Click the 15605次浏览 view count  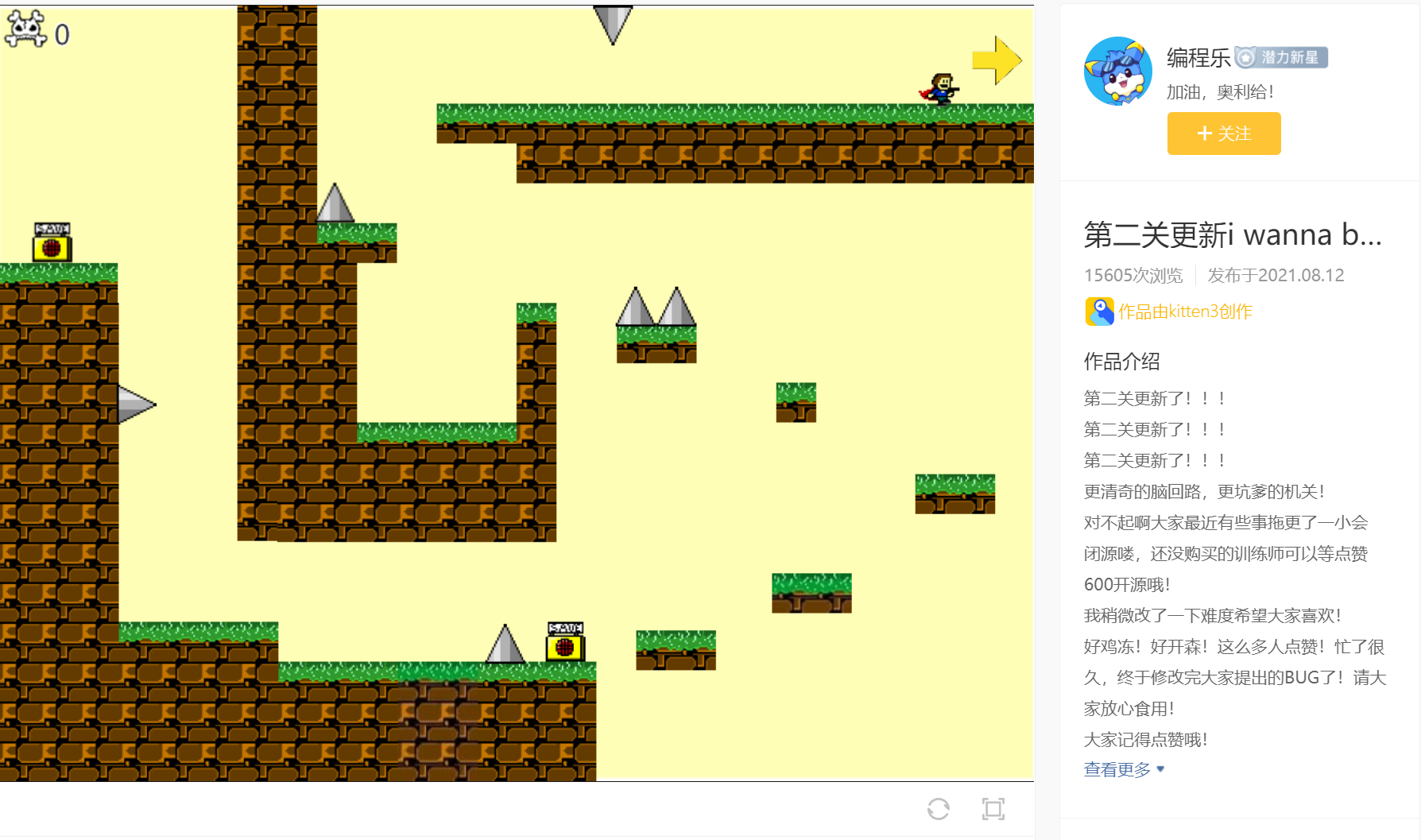(x=1133, y=275)
